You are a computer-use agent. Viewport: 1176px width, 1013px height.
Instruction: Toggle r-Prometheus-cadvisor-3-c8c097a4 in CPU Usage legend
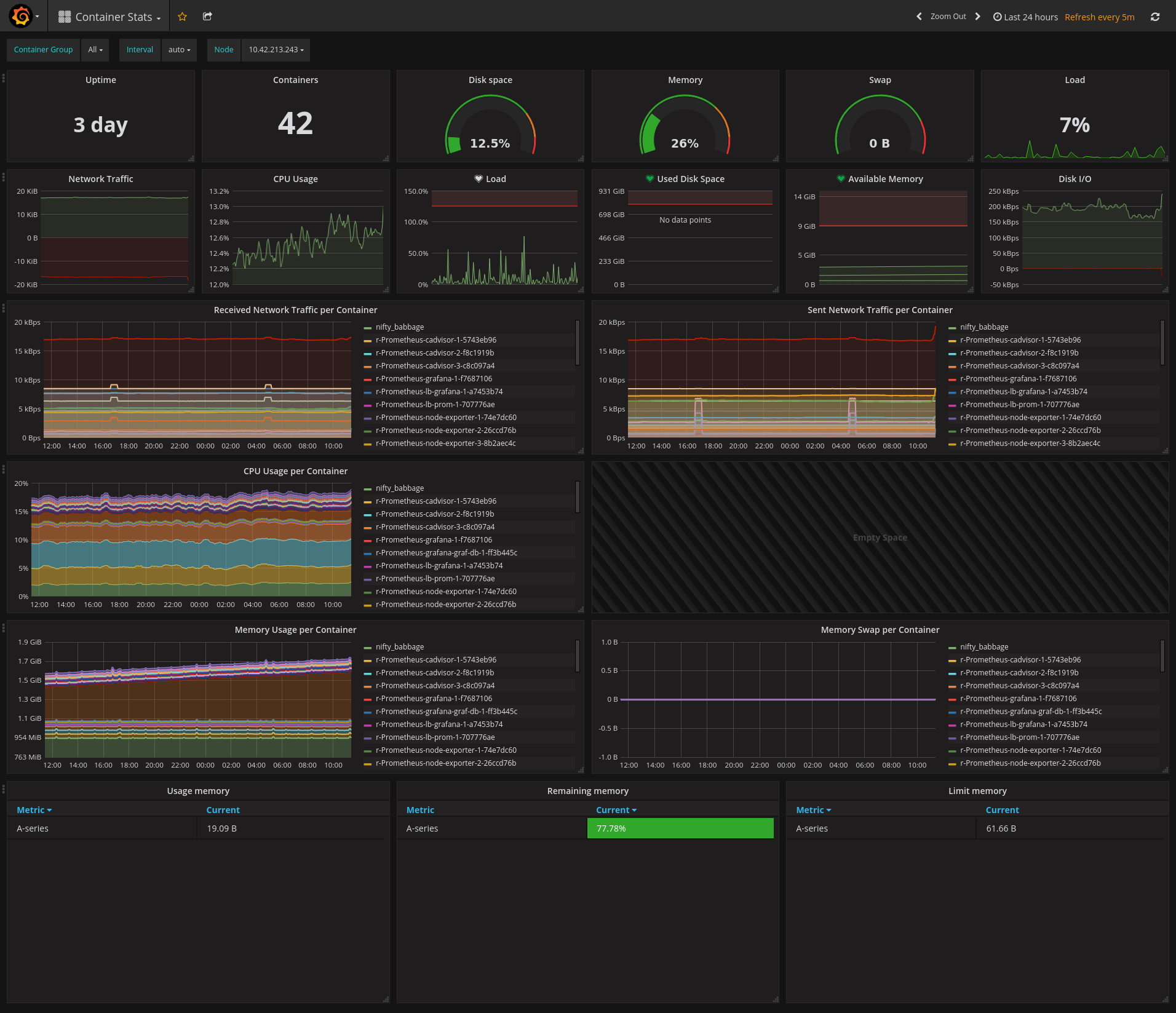coord(435,527)
